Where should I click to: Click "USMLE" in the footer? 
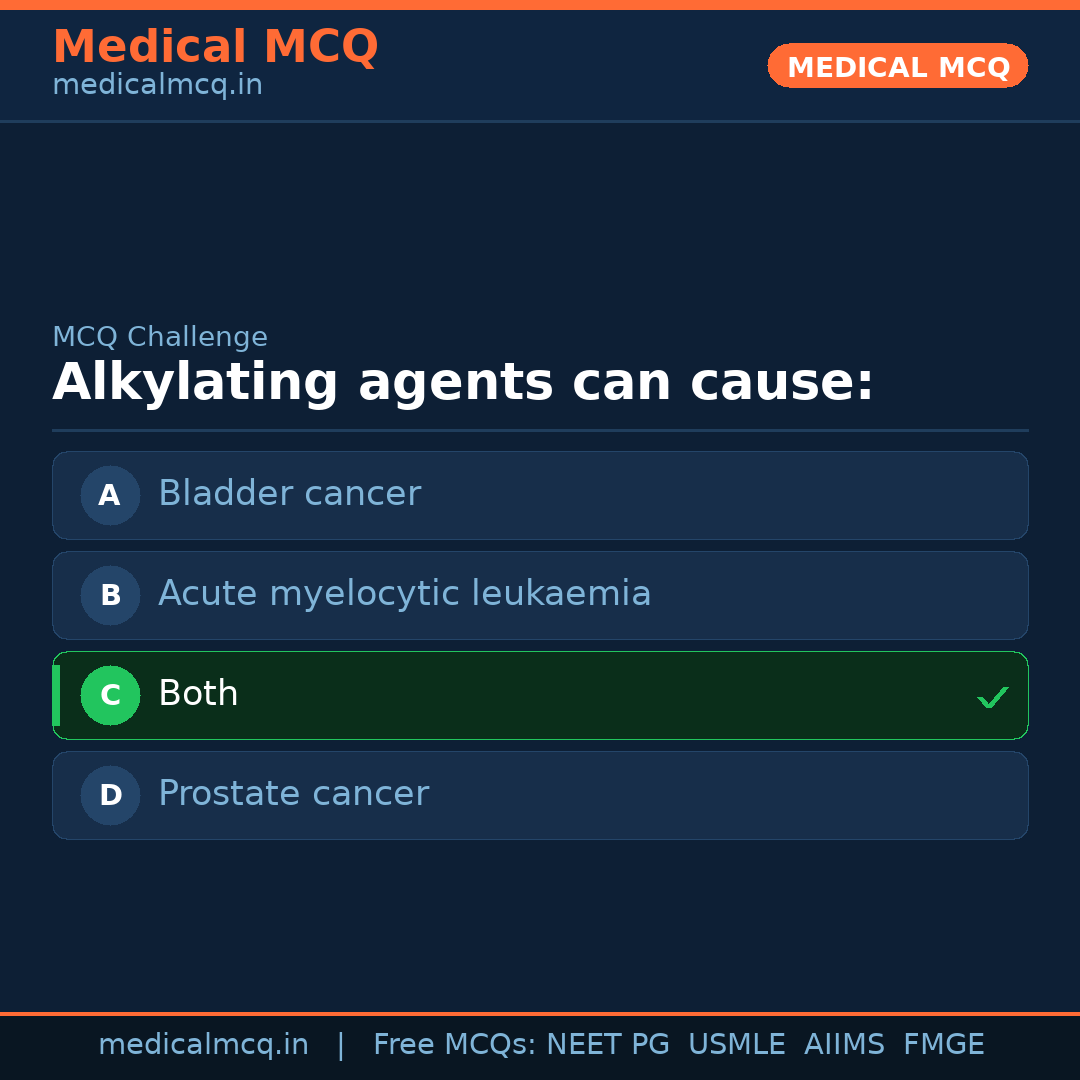[x=736, y=1045]
